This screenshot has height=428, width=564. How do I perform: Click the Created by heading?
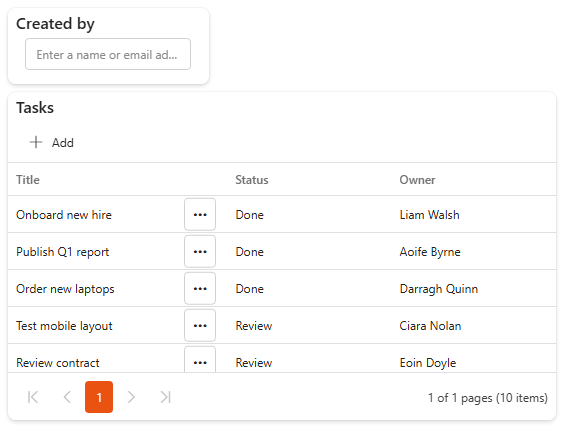(55, 24)
